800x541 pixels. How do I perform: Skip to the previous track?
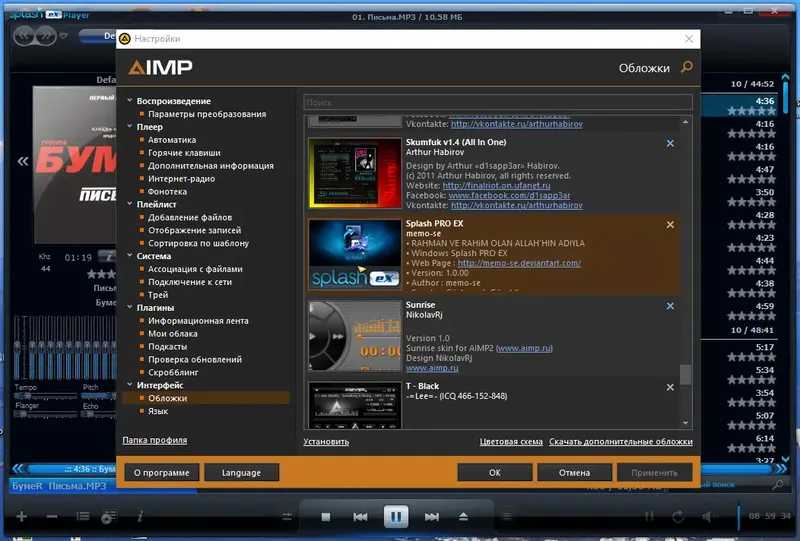tap(360, 517)
